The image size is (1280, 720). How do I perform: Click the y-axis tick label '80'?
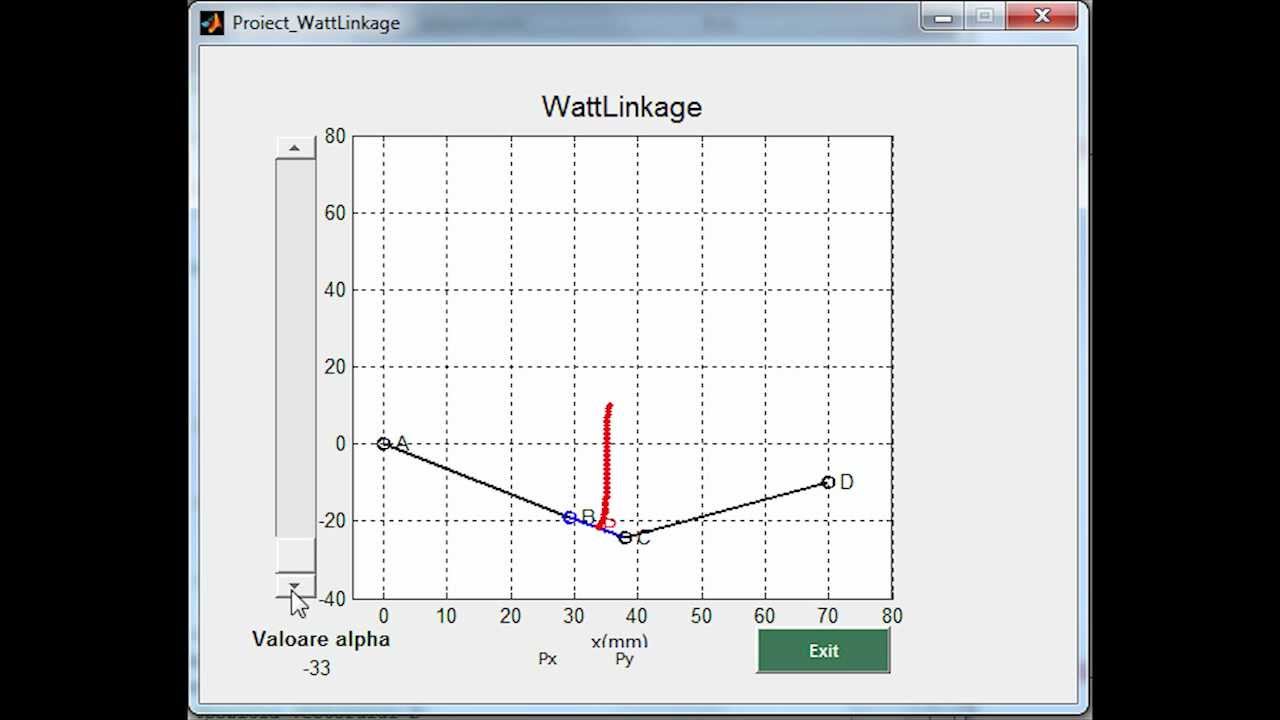(x=335, y=136)
